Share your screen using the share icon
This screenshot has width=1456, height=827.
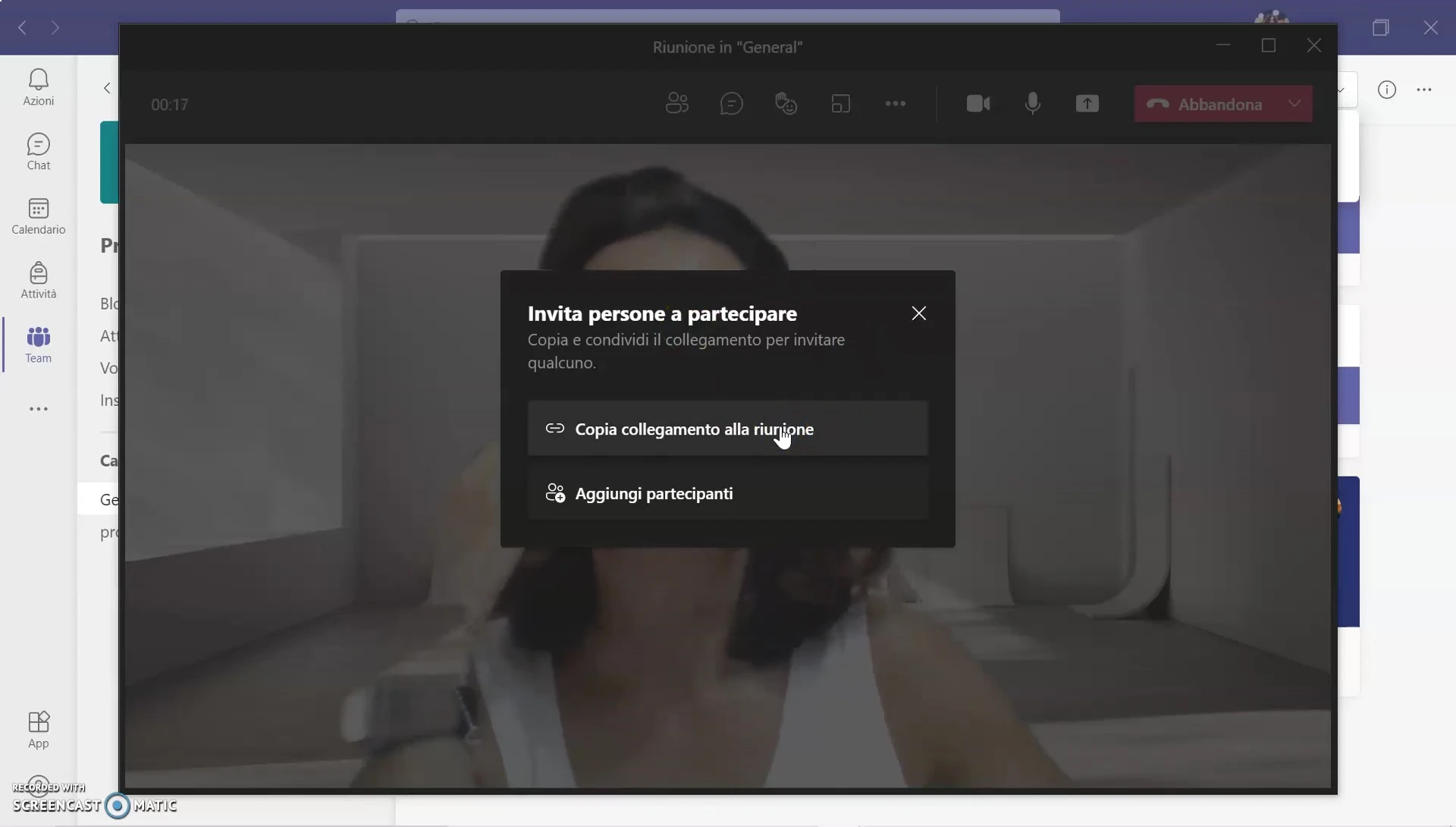click(1087, 103)
